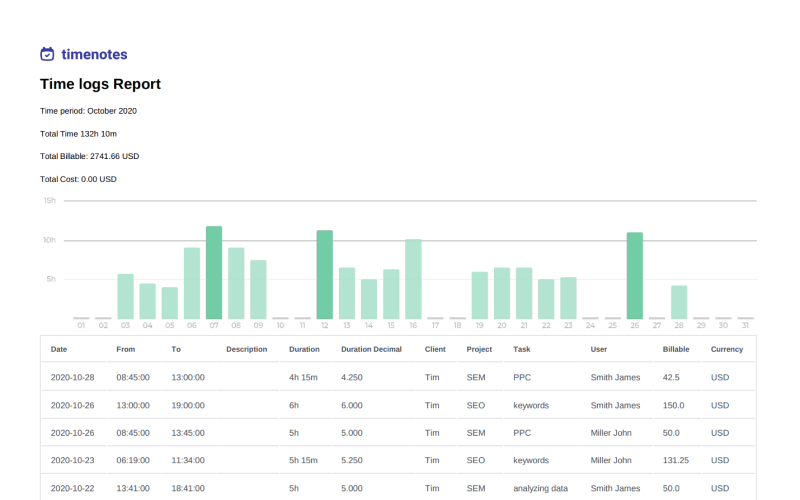
Task: Click the SEO project cell for 2020-10-23
Action: click(476, 460)
